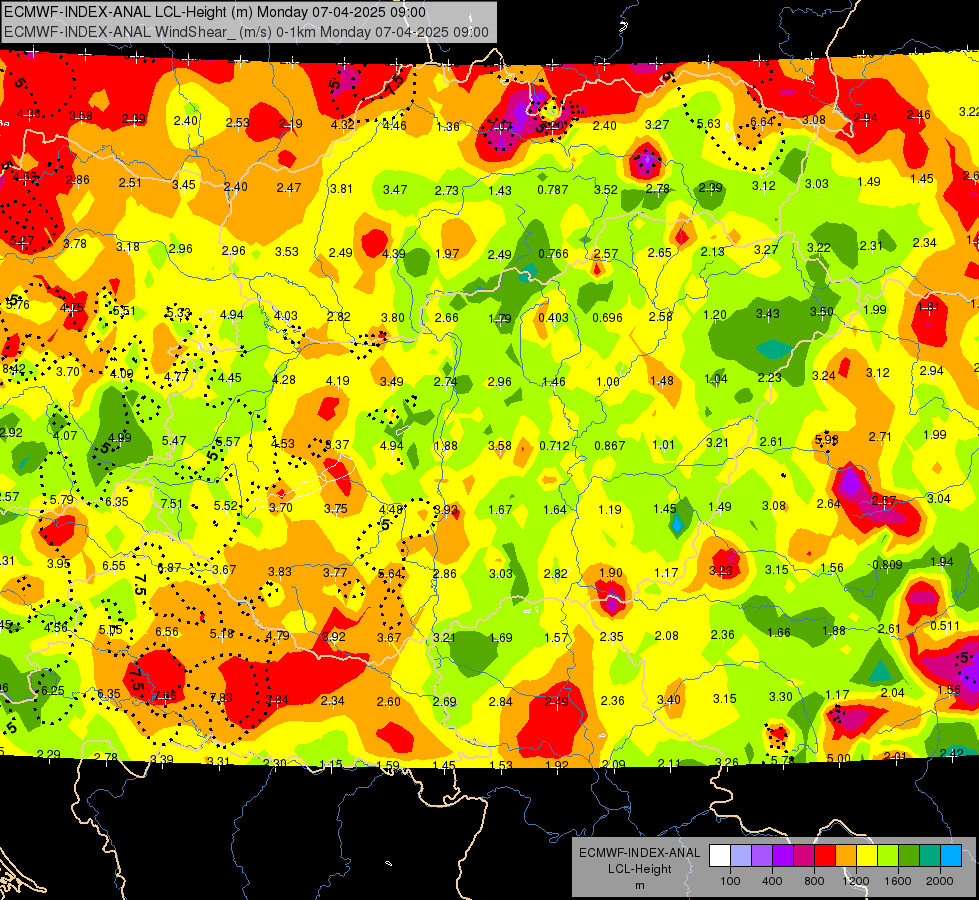
Task: Select the lime green legend swatch
Action: click(888, 856)
